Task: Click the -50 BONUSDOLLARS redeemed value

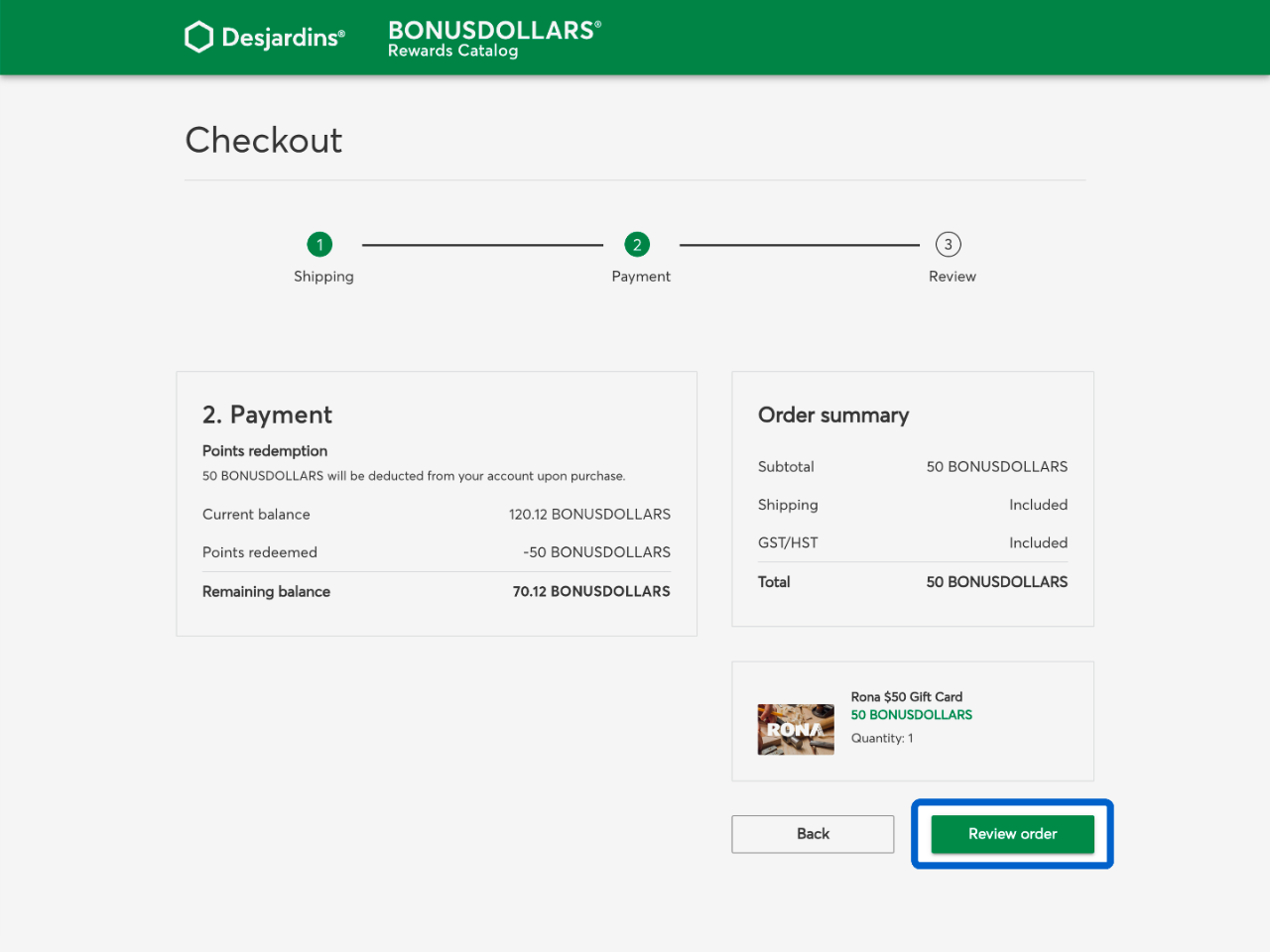Action: pos(596,552)
